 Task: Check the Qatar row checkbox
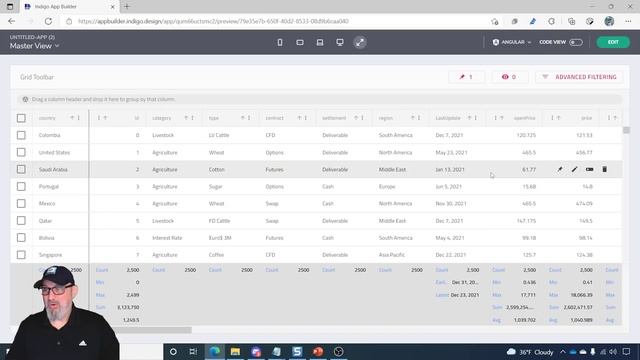(21, 220)
